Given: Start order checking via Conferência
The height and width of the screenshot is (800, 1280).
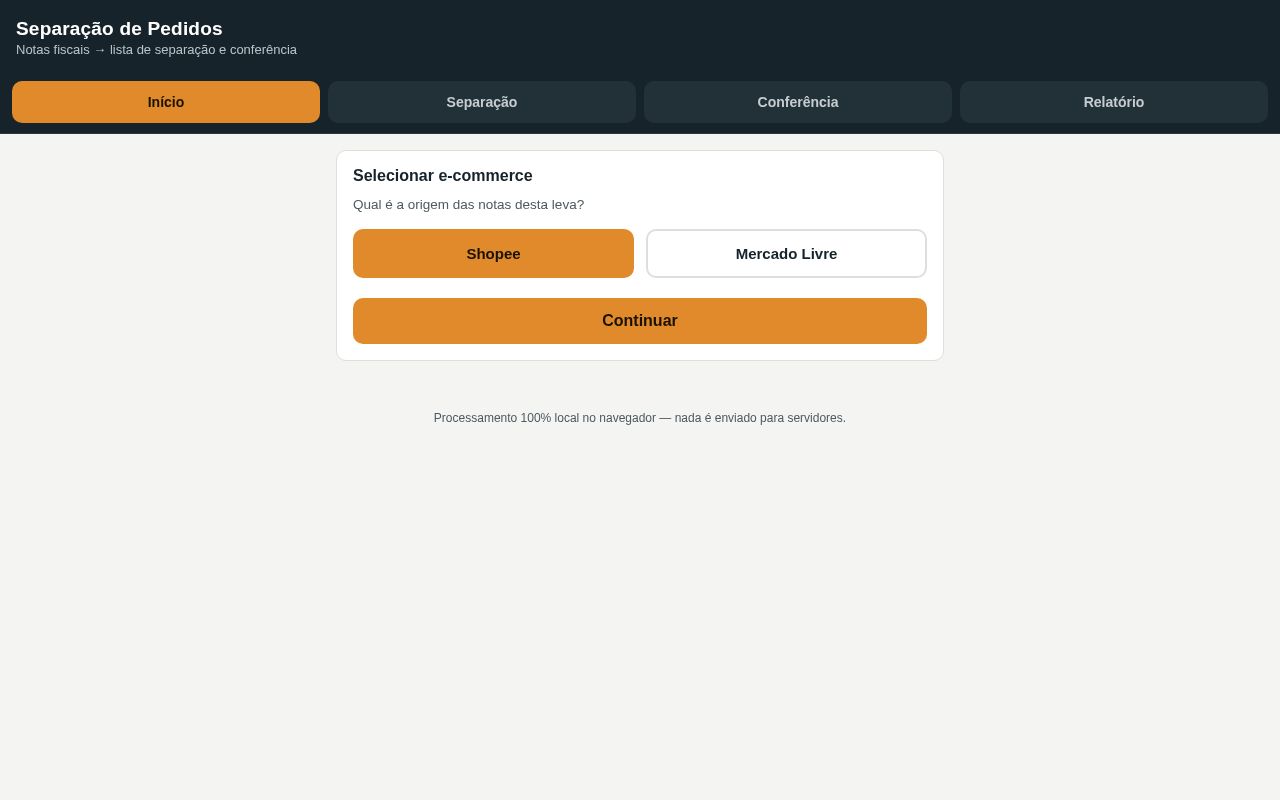Looking at the screenshot, I should pyautogui.click(x=798, y=102).
